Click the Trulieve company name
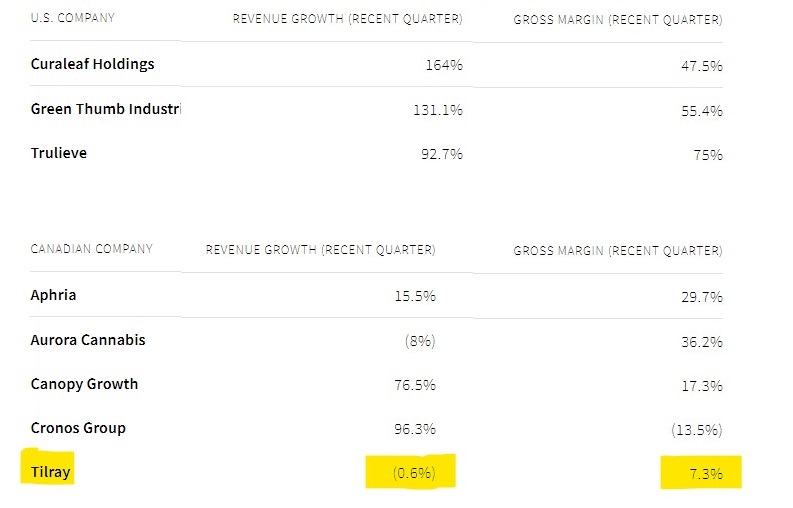The width and height of the screenshot is (793, 508). pyautogui.click(x=59, y=153)
